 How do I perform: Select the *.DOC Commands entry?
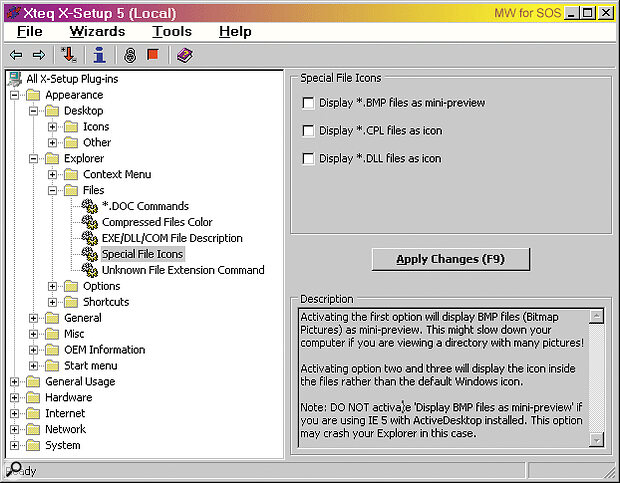click(145, 206)
